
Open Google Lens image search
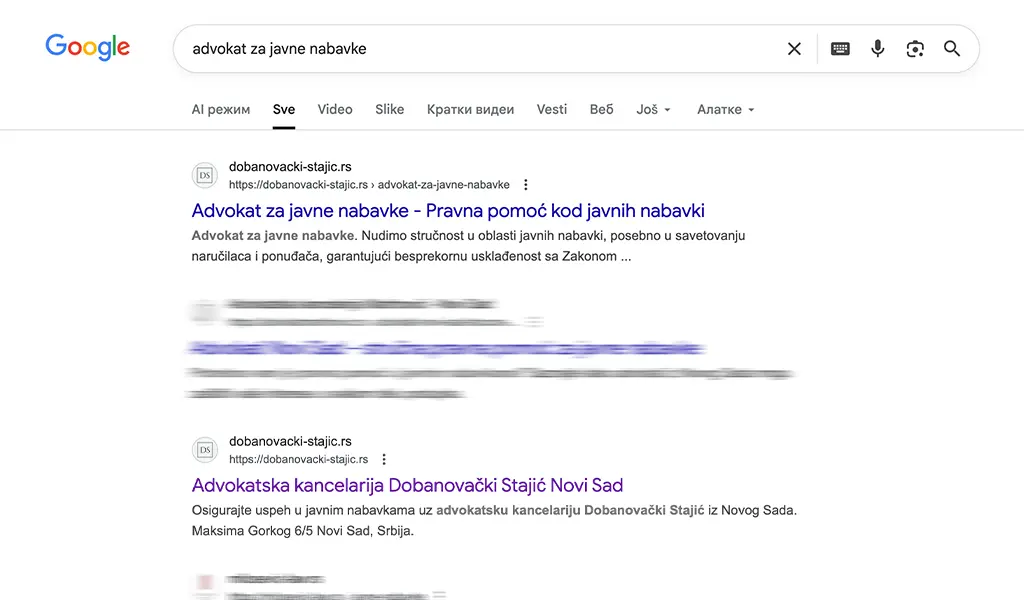pyautogui.click(x=915, y=48)
